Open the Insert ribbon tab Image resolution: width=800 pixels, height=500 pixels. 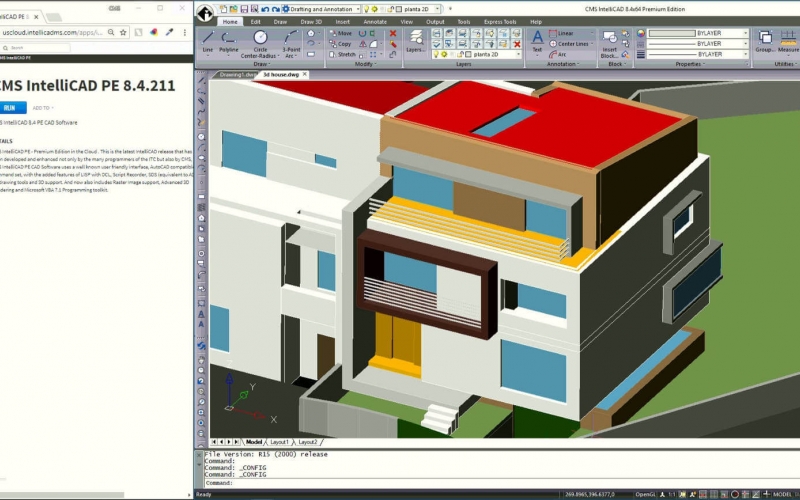343,22
